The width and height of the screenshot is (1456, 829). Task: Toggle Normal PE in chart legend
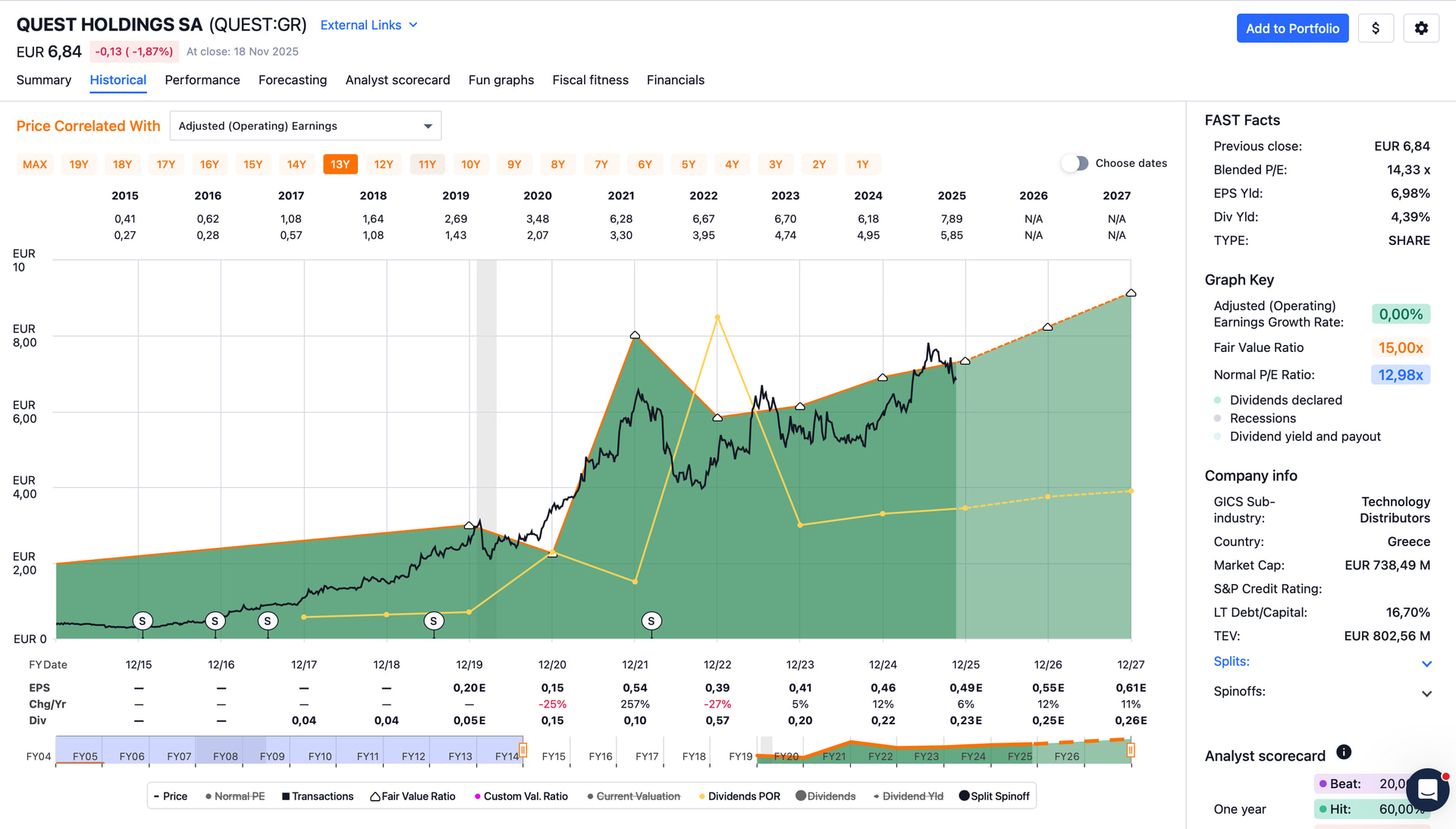coord(235,796)
